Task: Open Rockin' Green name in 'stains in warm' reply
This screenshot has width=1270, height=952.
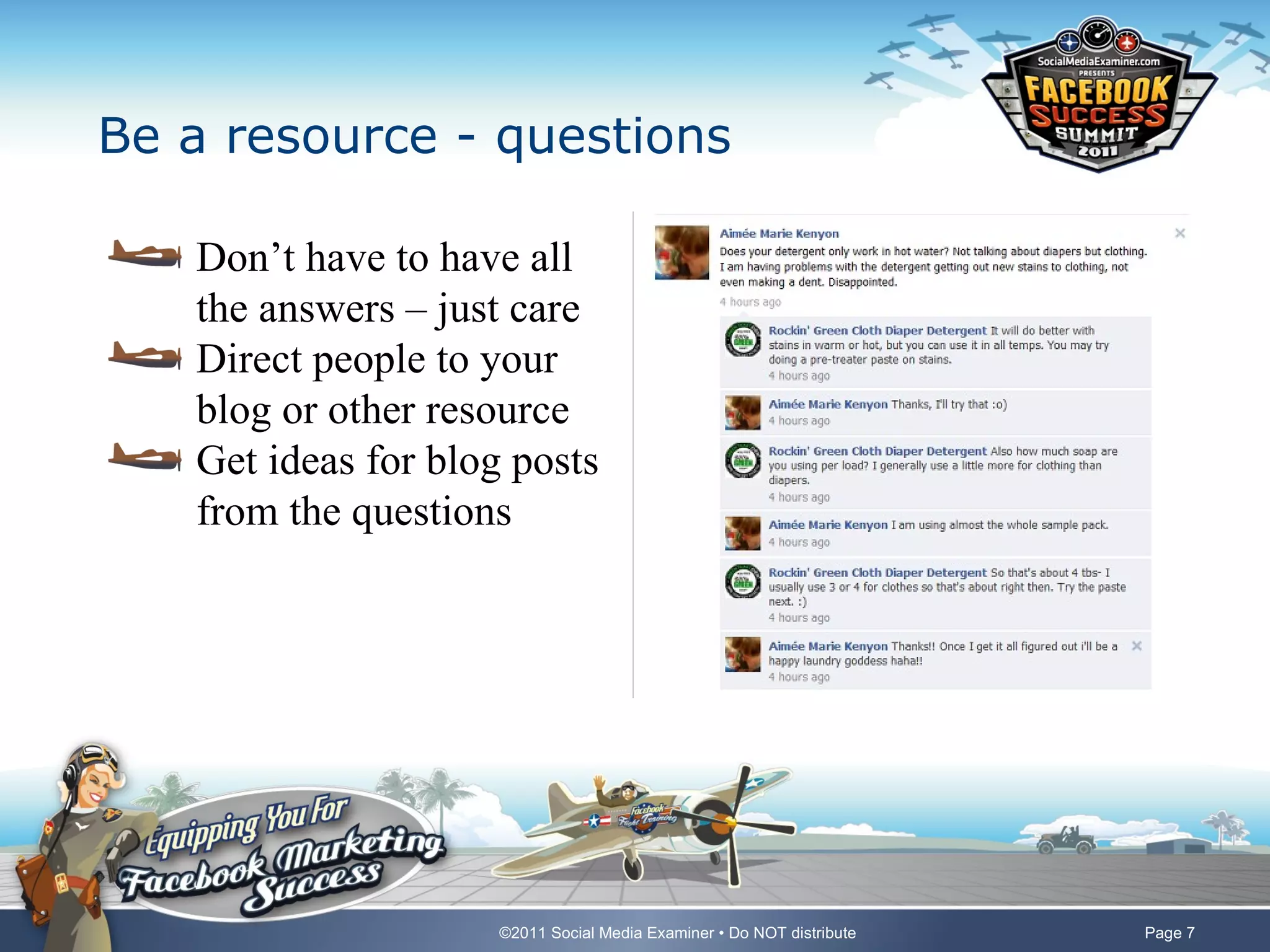Action: (x=877, y=330)
